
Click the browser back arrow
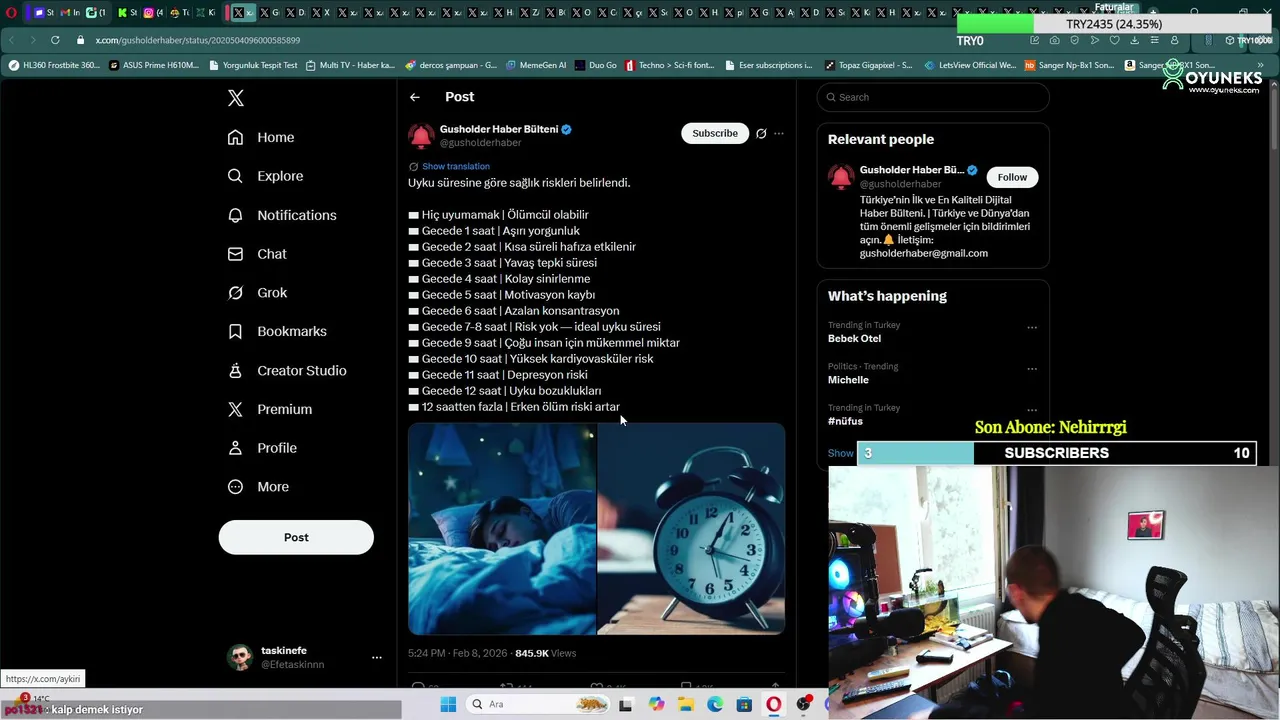tap(12, 40)
